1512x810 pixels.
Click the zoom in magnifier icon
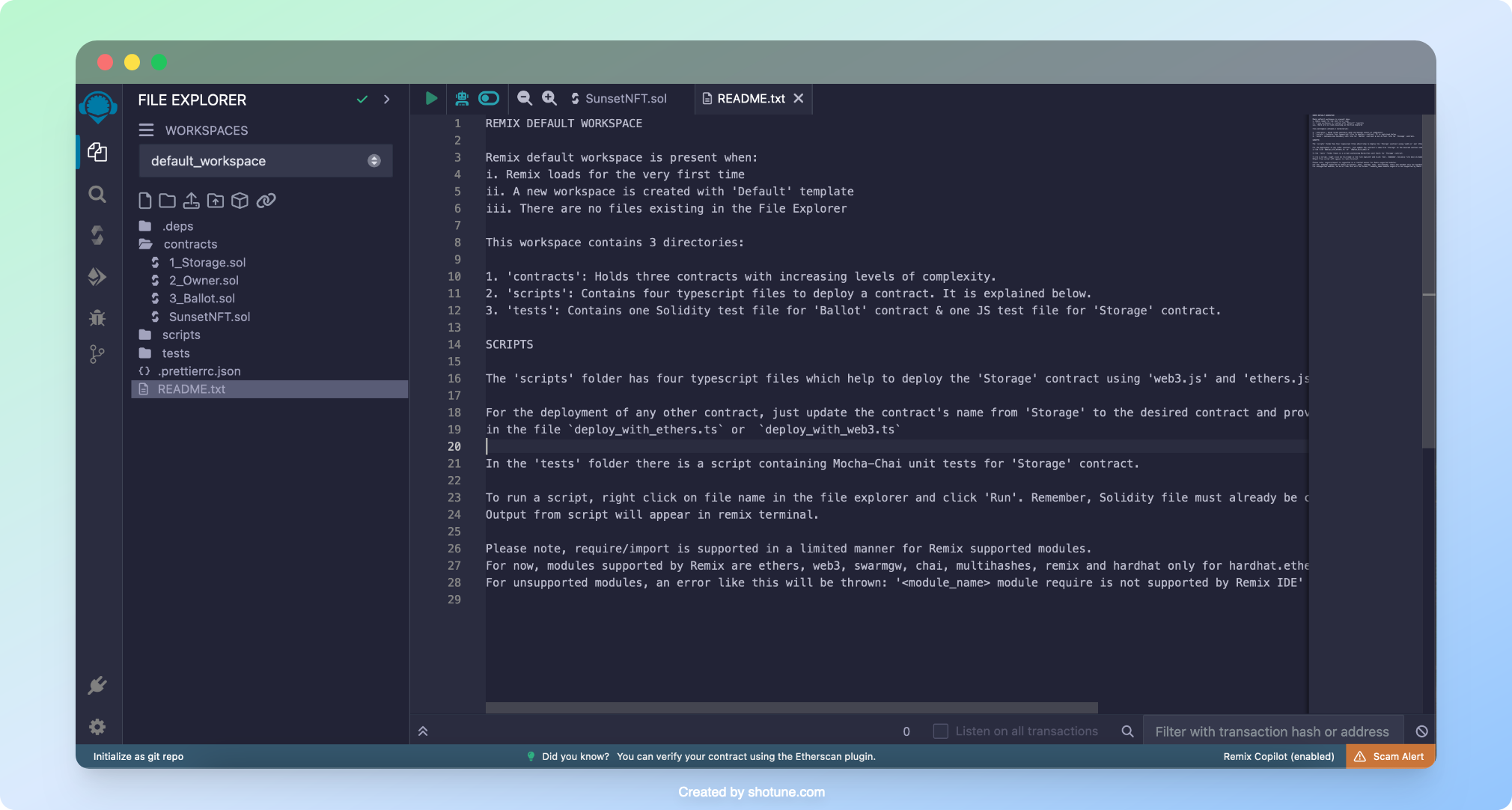pos(549,98)
